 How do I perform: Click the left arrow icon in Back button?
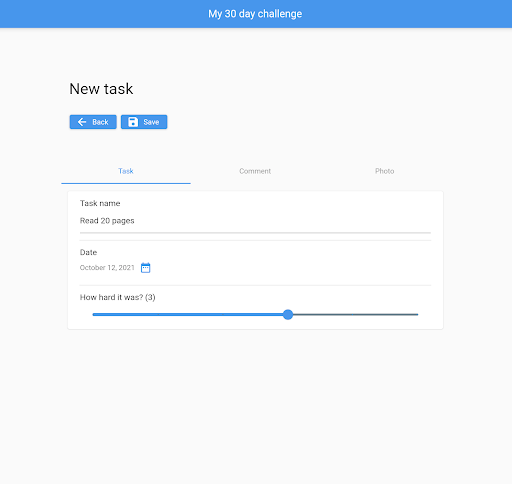(x=82, y=122)
